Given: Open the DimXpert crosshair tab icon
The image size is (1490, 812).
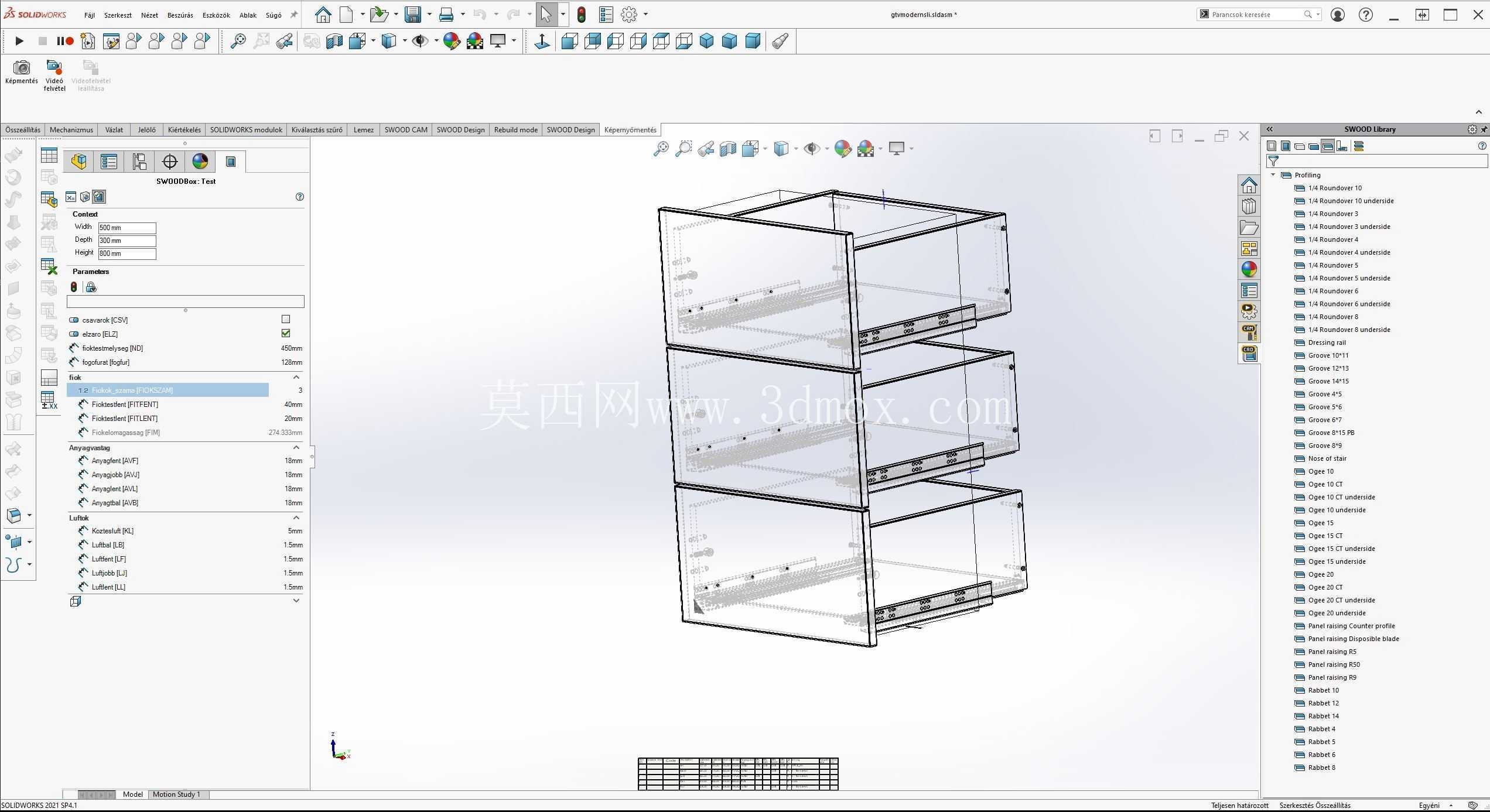Looking at the screenshot, I should (x=170, y=162).
